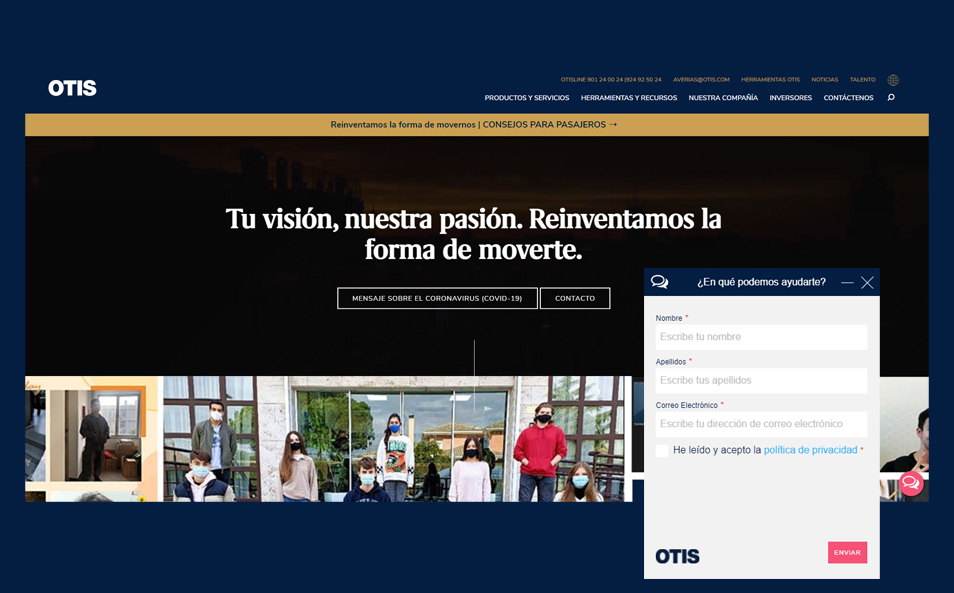Click the OTIS logo in header
954x593 pixels.
72,88
